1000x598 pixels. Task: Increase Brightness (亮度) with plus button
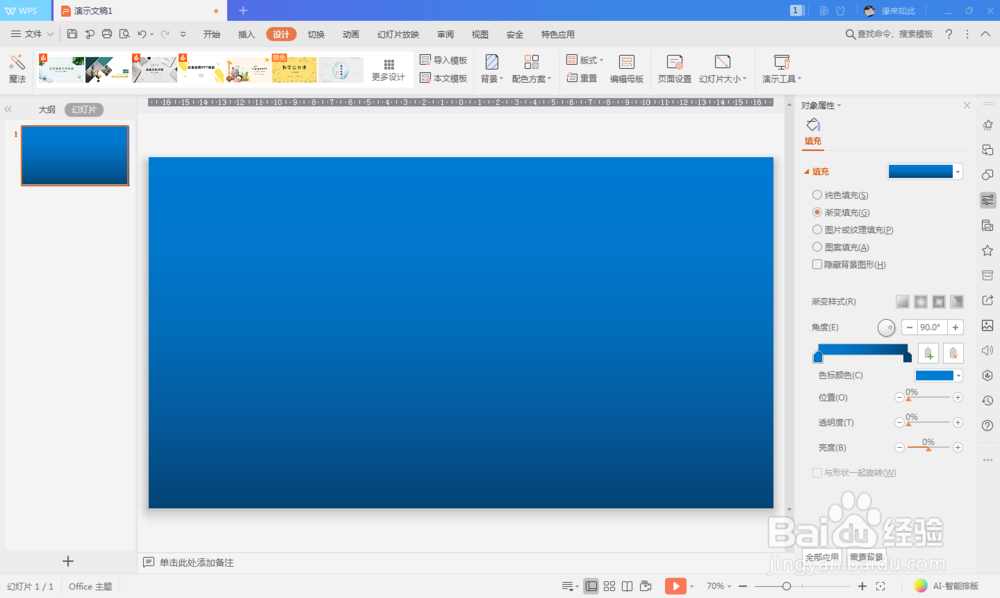coord(957,448)
